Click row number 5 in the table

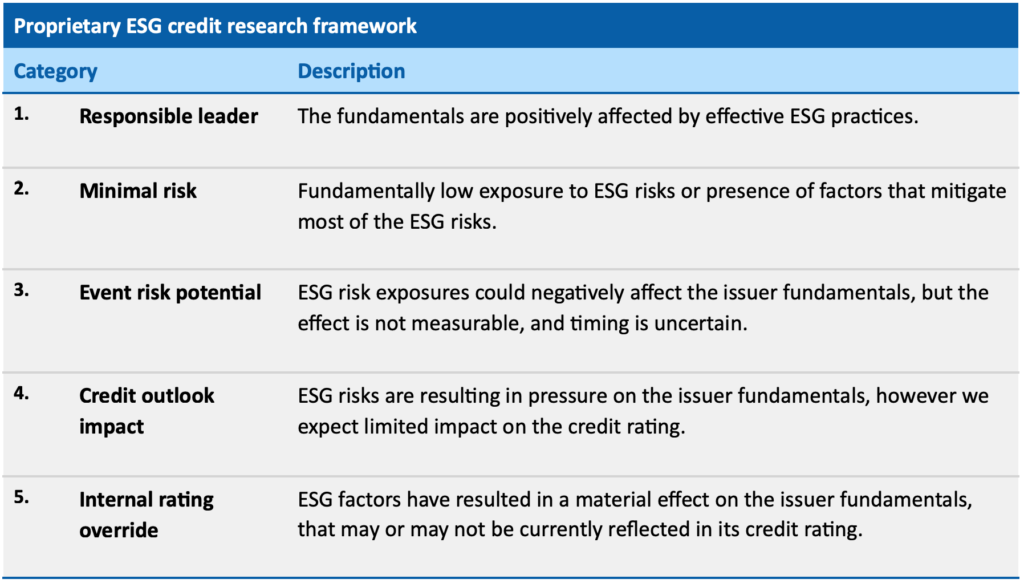pos(22,497)
